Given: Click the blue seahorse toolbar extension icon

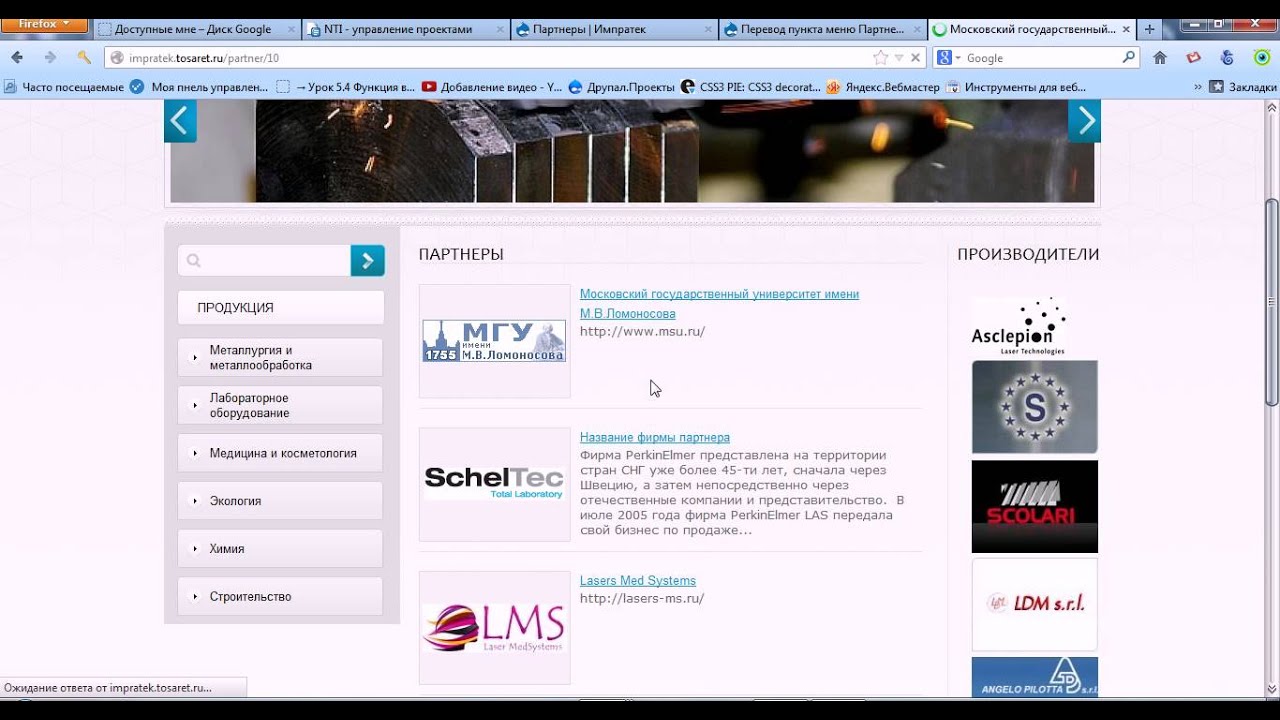Looking at the screenshot, I should [x=1227, y=58].
